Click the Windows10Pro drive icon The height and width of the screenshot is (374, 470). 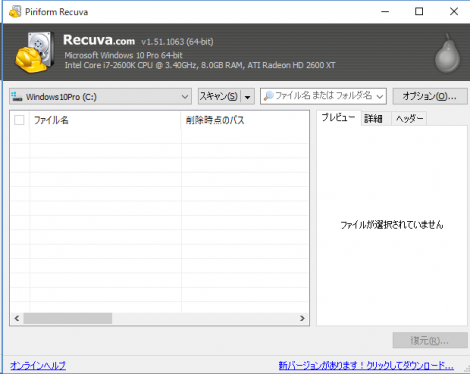(x=17, y=97)
